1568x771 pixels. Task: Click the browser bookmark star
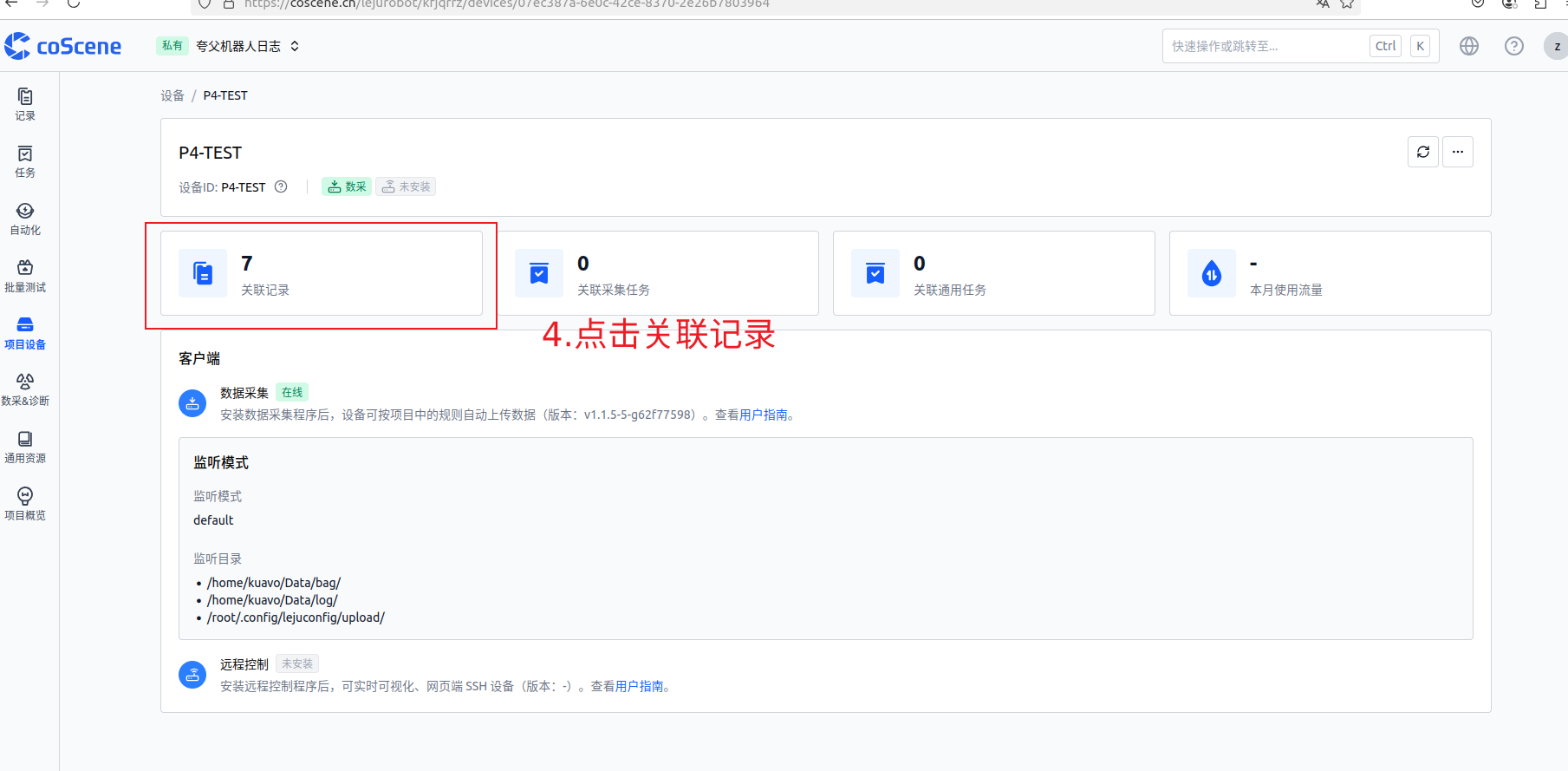point(1347,3)
